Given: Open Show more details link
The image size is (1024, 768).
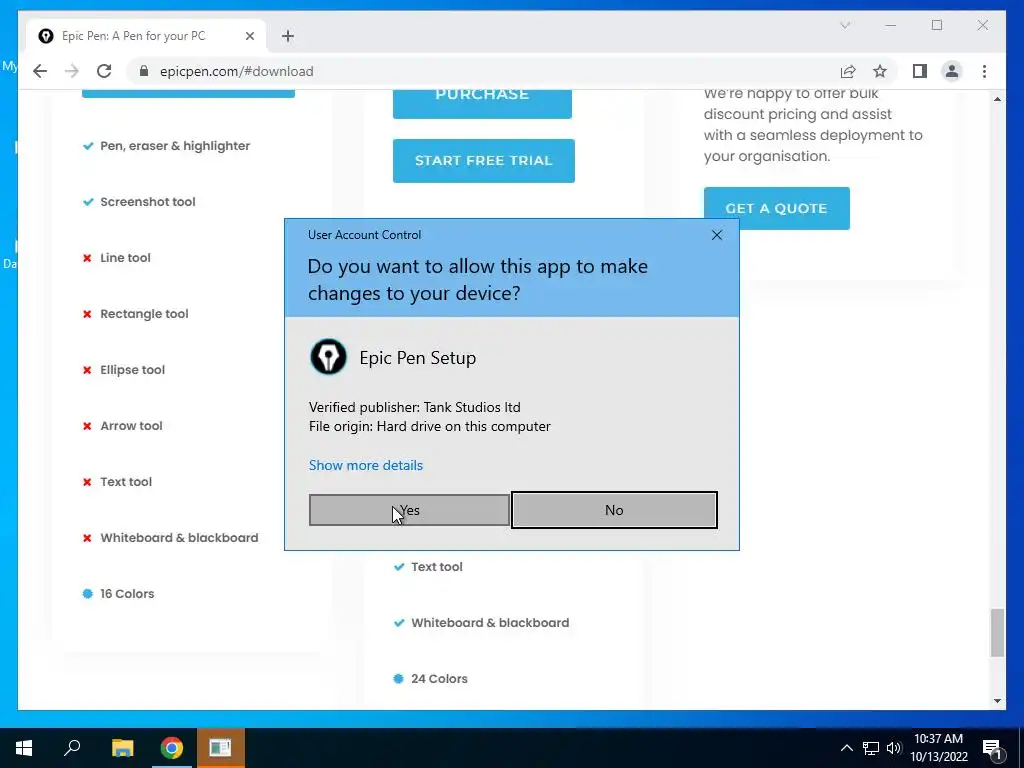Looking at the screenshot, I should 366,465.
